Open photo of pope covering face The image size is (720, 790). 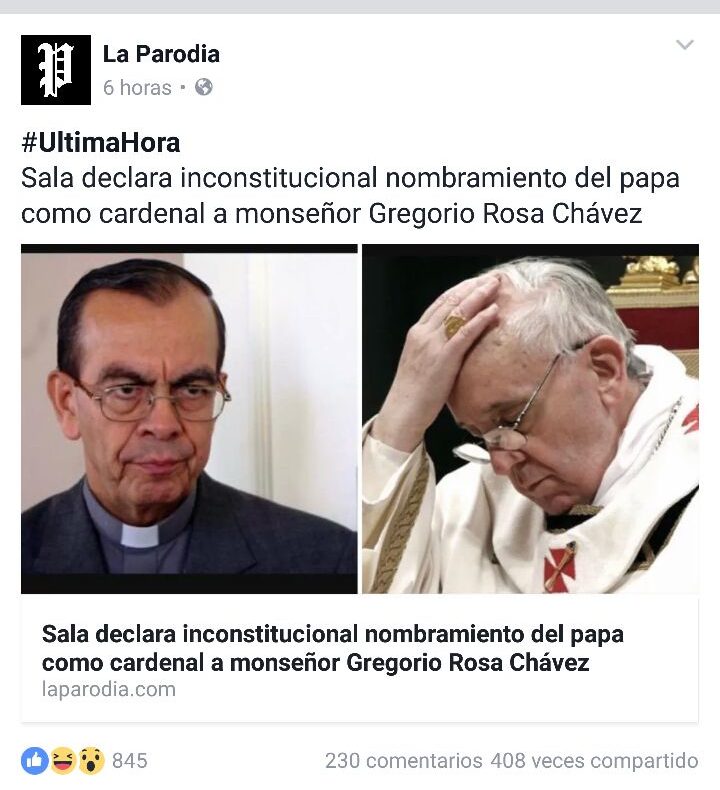coord(531,419)
